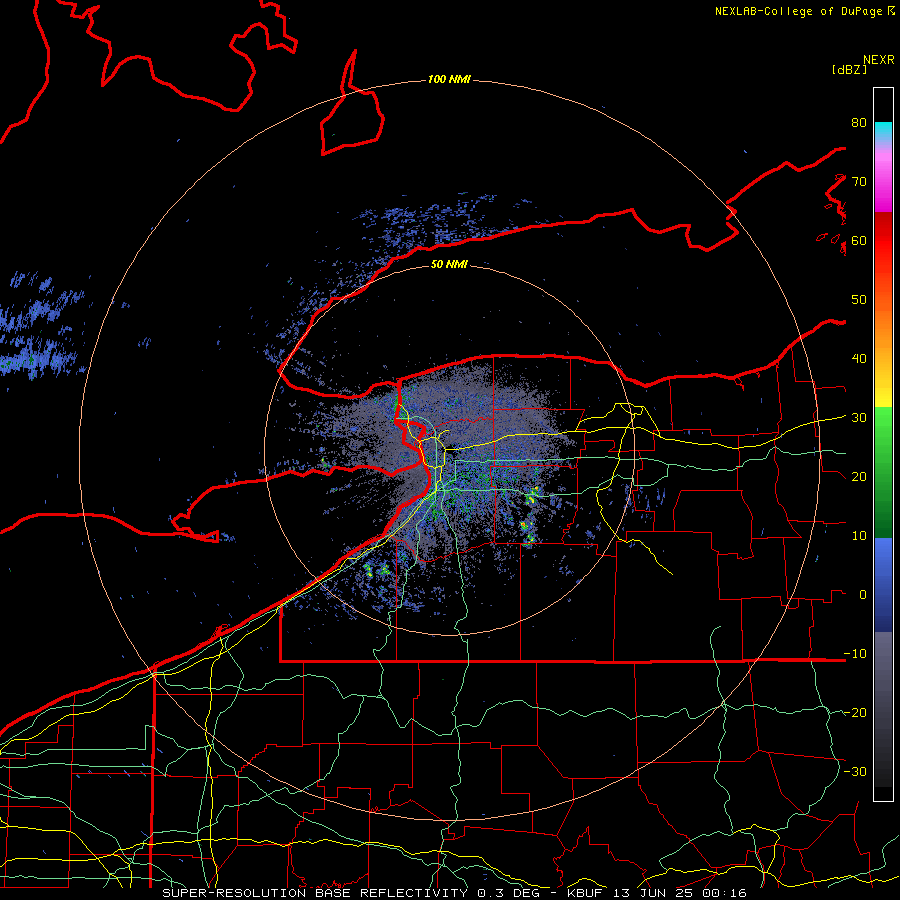The height and width of the screenshot is (900, 900).
Task: Click the positive 10 value on the dBZ scale
Action: coord(859,536)
